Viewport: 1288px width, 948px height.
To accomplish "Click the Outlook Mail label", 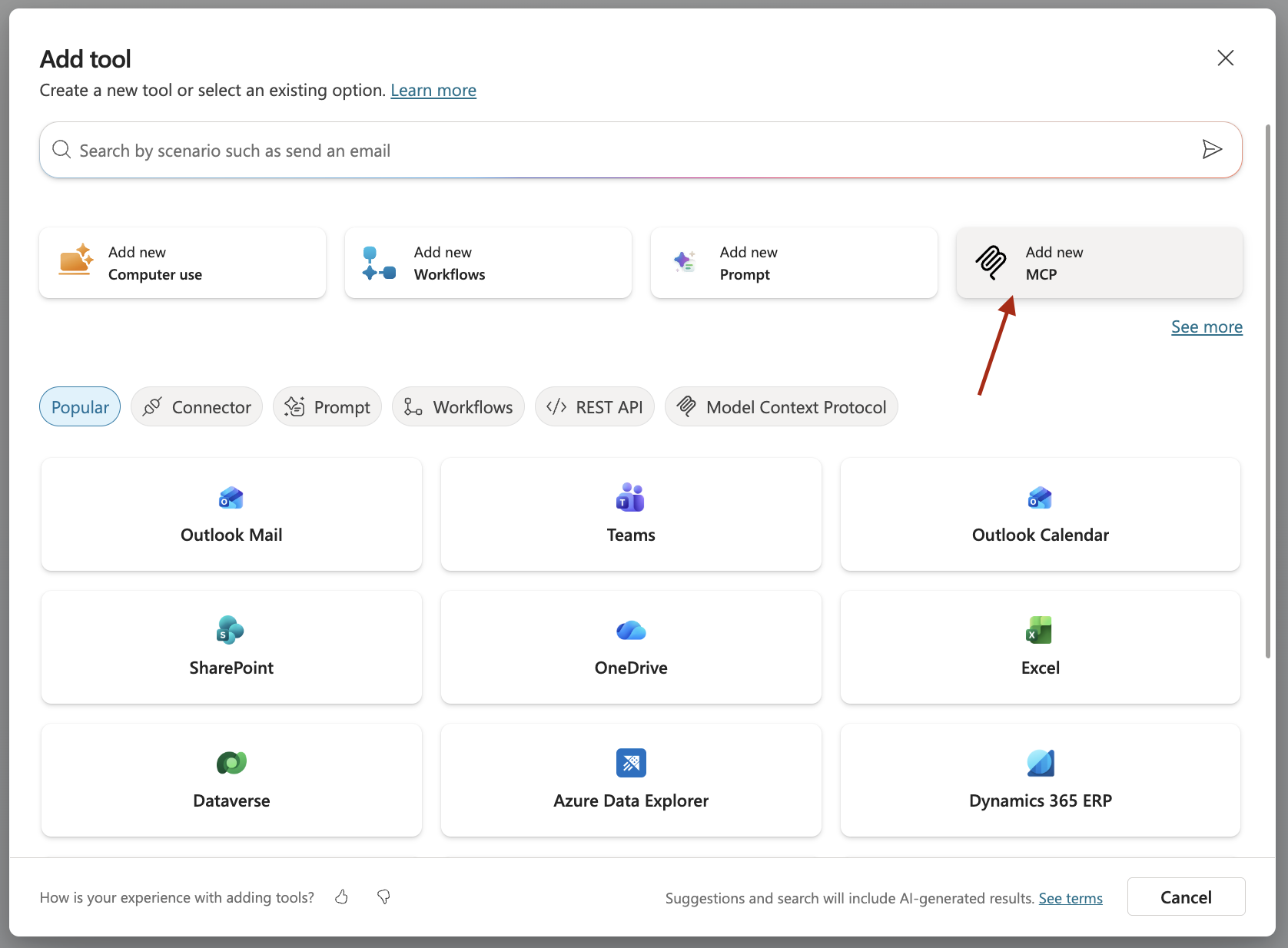I will pos(231,535).
